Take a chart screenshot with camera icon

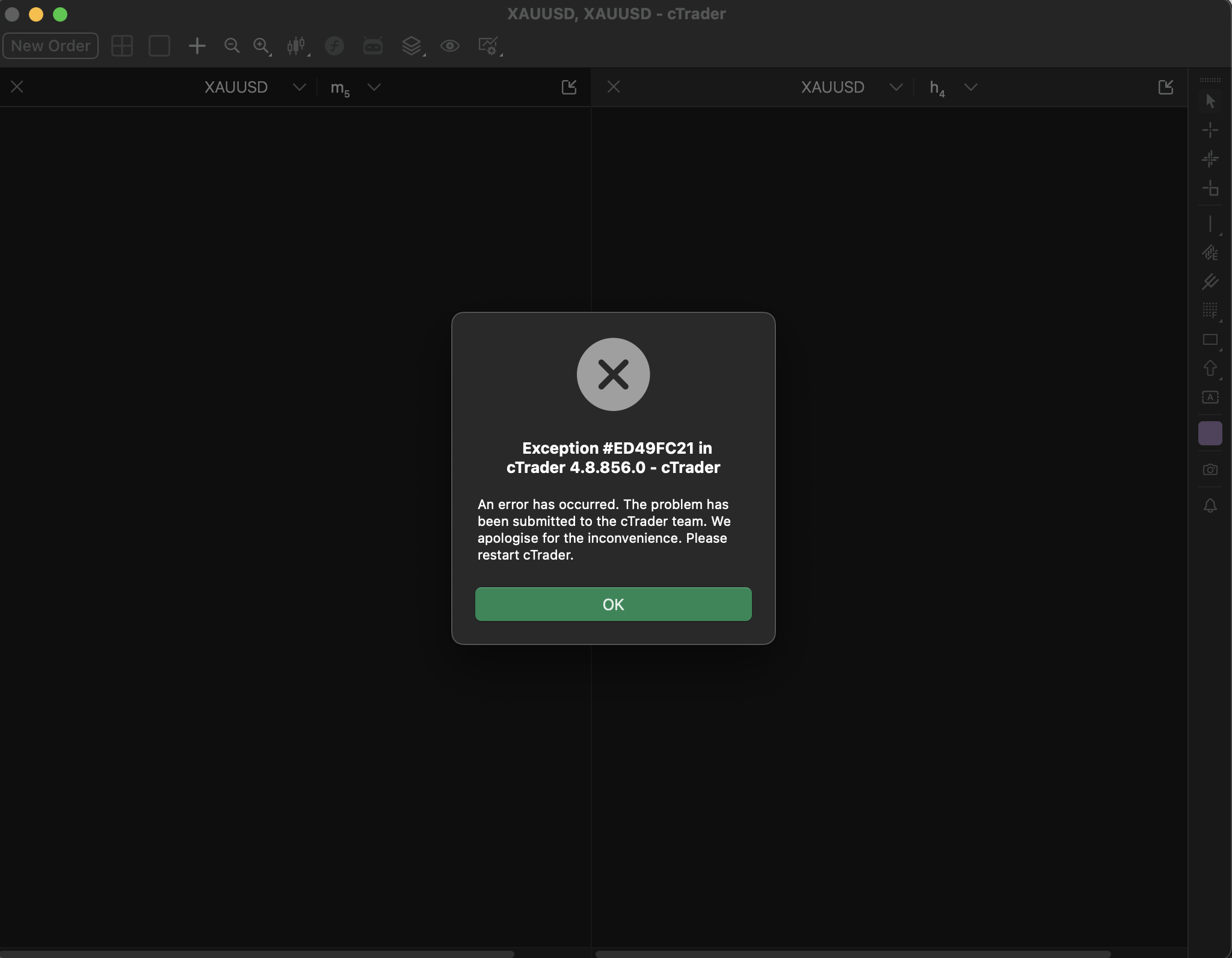coord(1210,469)
